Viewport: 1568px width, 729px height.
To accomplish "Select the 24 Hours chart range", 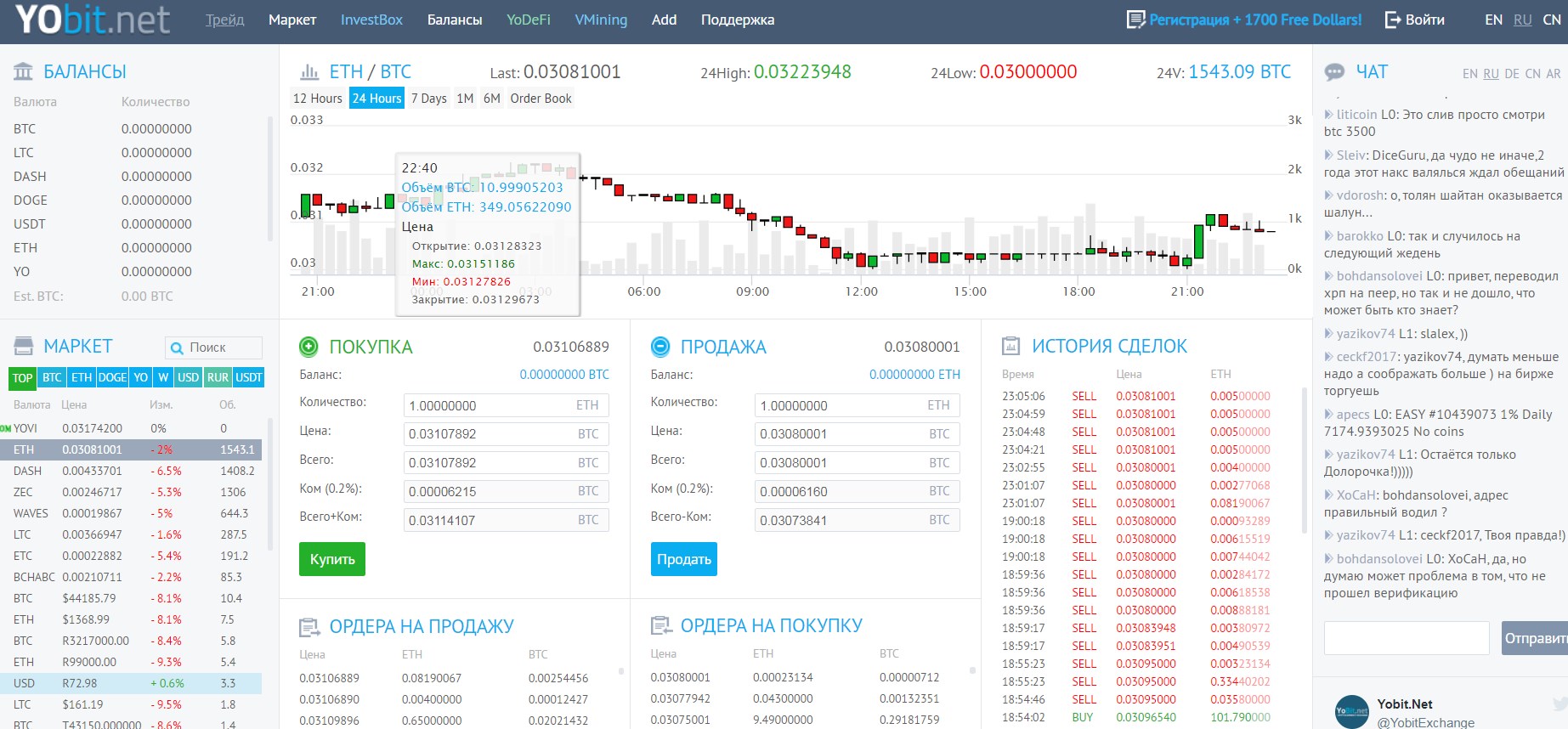I will [x=376, y=99].
